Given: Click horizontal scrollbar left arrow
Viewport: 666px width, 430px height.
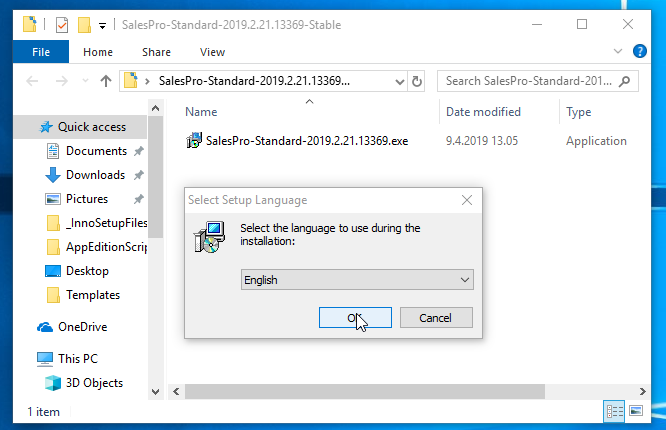Looking at the screenshot, I should tap(176, 391).
